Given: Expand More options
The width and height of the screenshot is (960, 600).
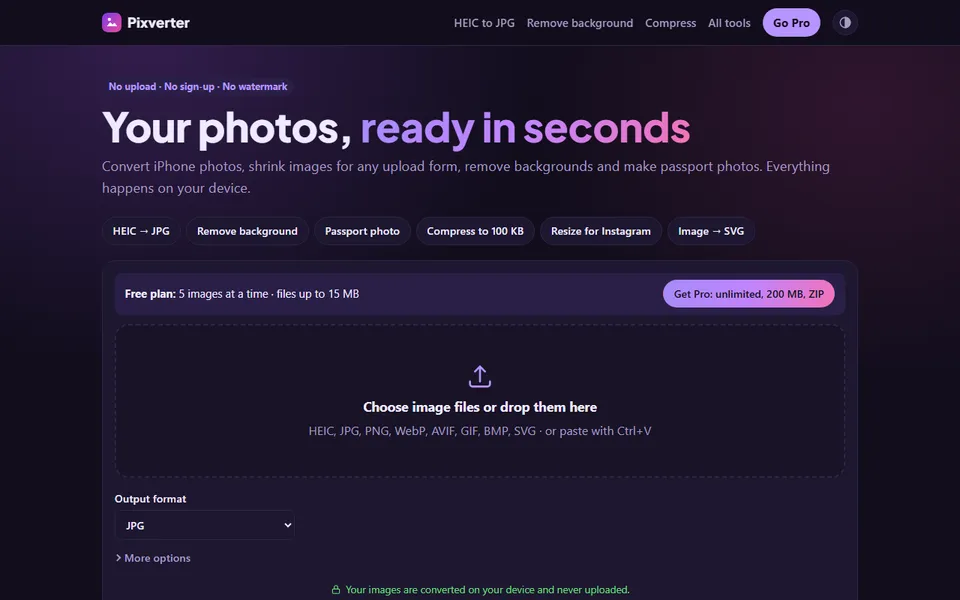Looking at the screenshot, I should 153,558.
